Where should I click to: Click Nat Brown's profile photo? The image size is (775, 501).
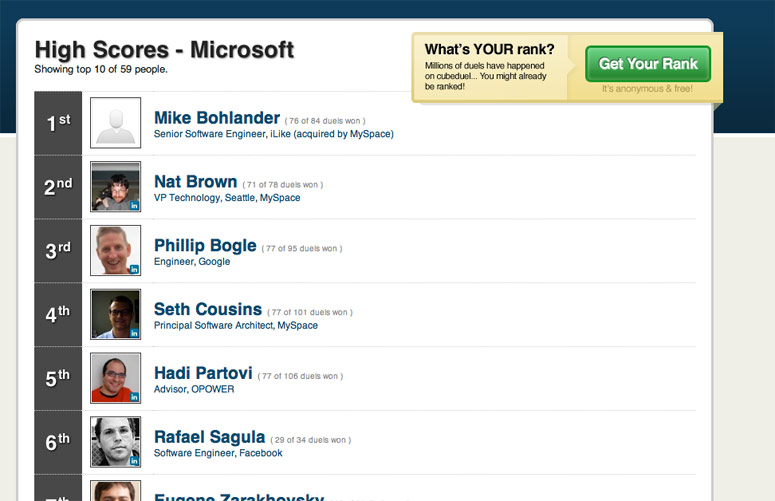[115, 186]
